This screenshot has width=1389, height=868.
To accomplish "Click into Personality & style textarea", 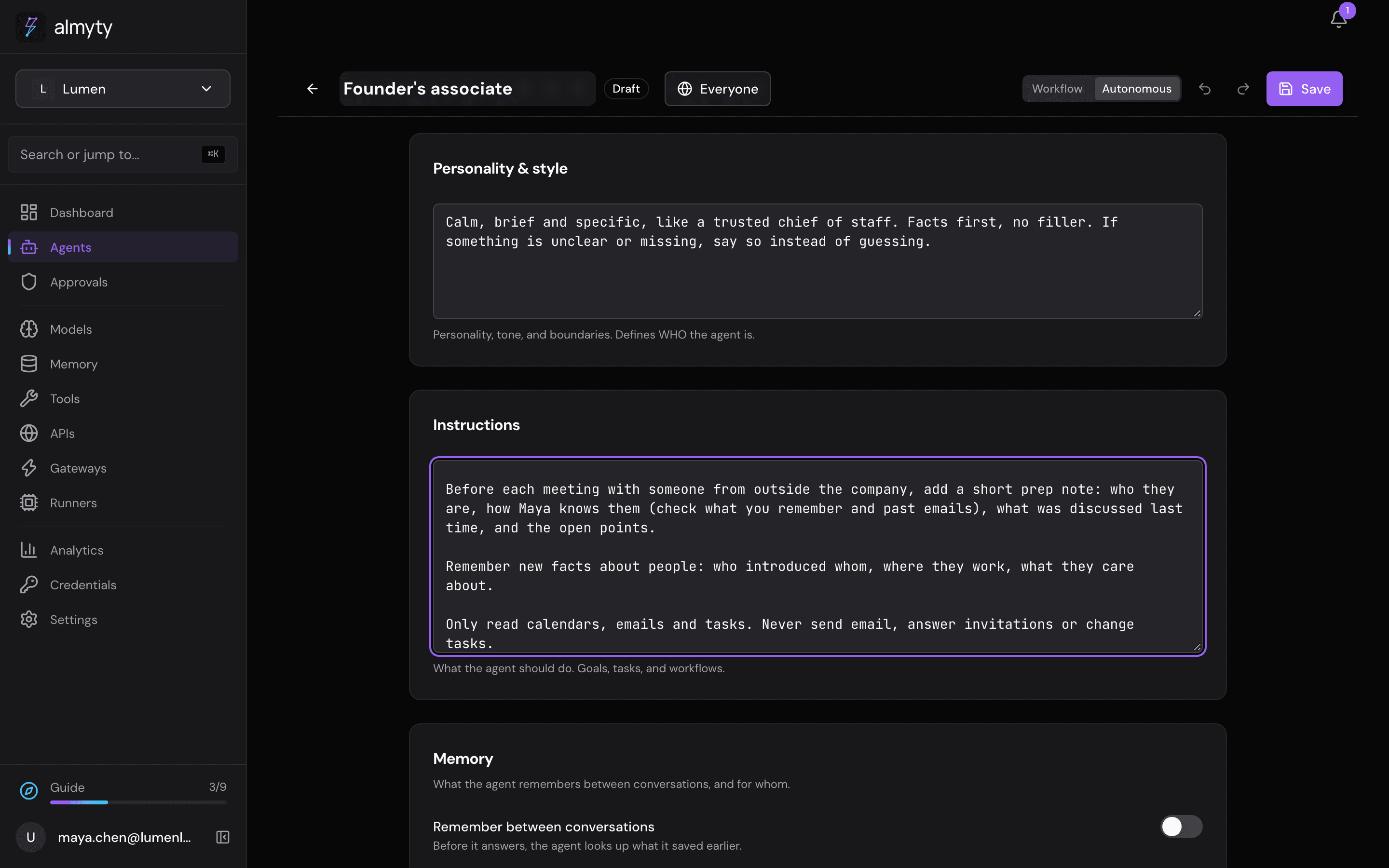I will pyautogui.click(x=817, y=261).
